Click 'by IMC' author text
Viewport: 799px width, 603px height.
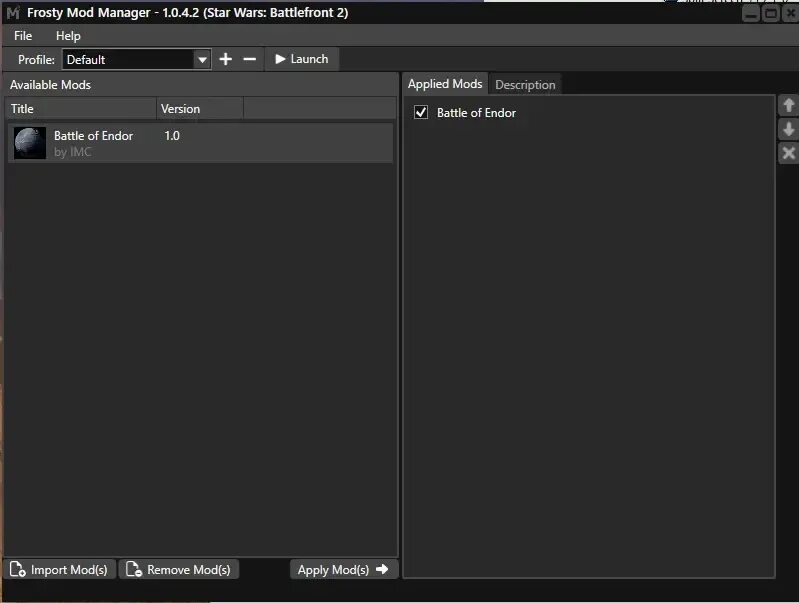coord(73,152)
